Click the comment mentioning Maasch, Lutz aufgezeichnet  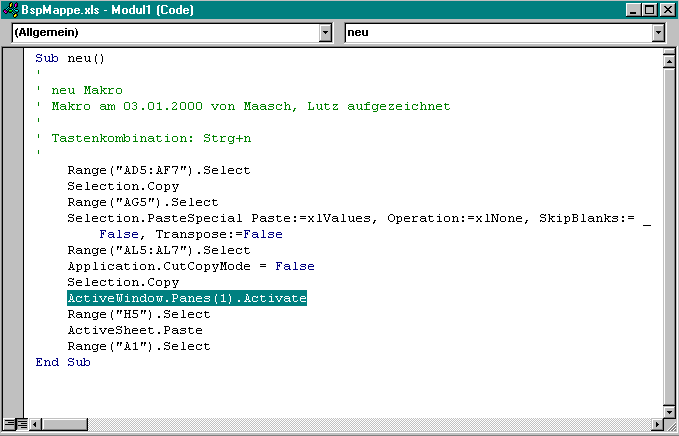coord(251,106)
